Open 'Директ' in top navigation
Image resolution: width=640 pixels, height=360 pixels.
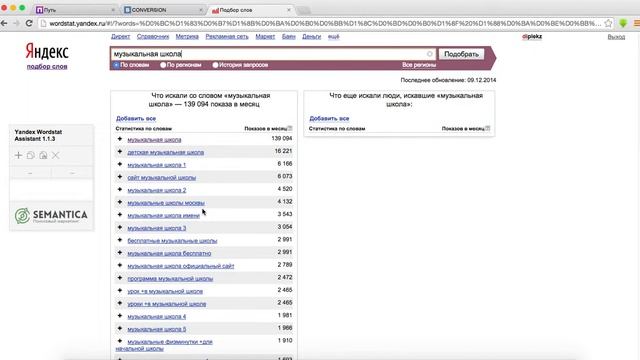(x=120, y=37)
